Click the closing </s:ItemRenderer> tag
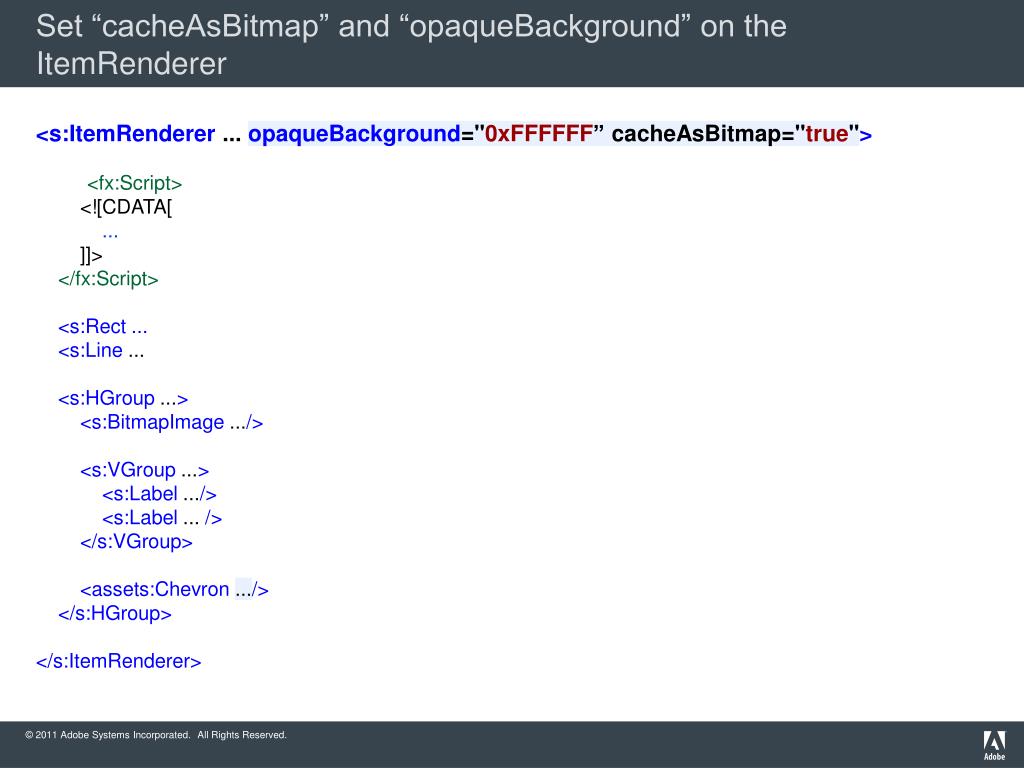This screenshot has height=768, width=1024. coord(119,661)
